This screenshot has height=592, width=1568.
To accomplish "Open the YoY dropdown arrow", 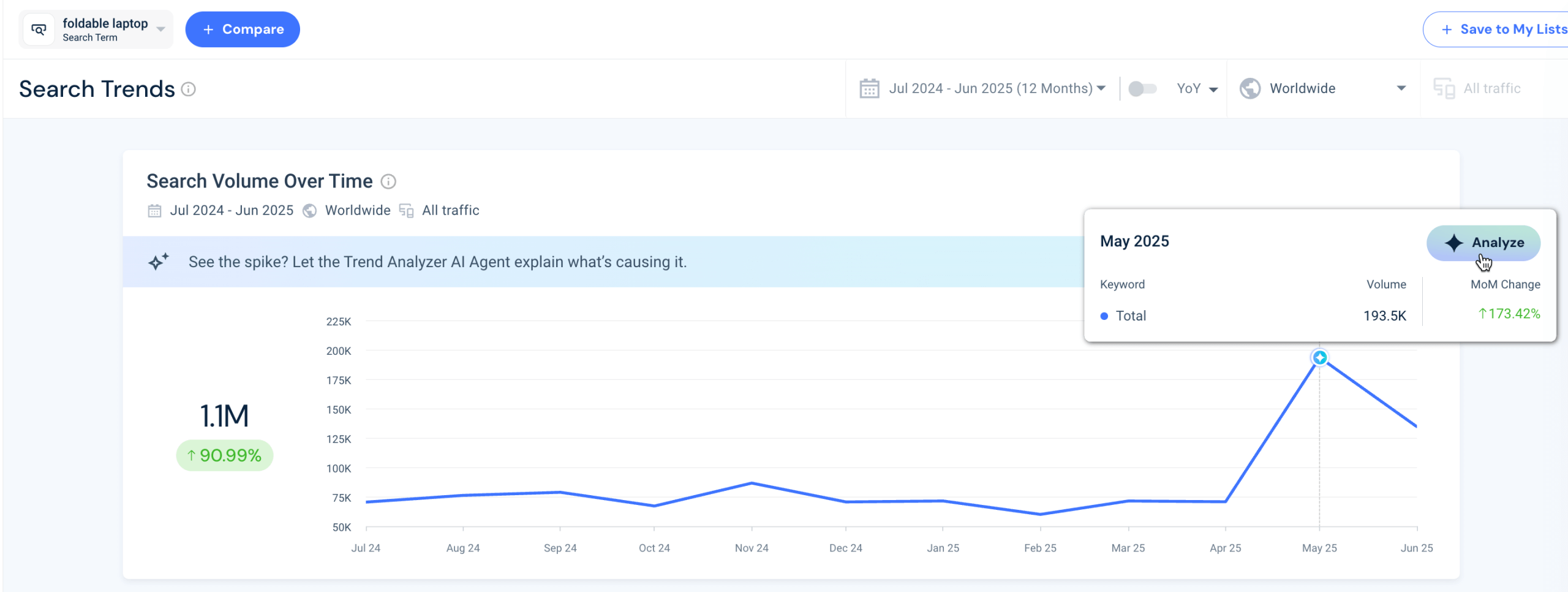I will [1215, 88].
